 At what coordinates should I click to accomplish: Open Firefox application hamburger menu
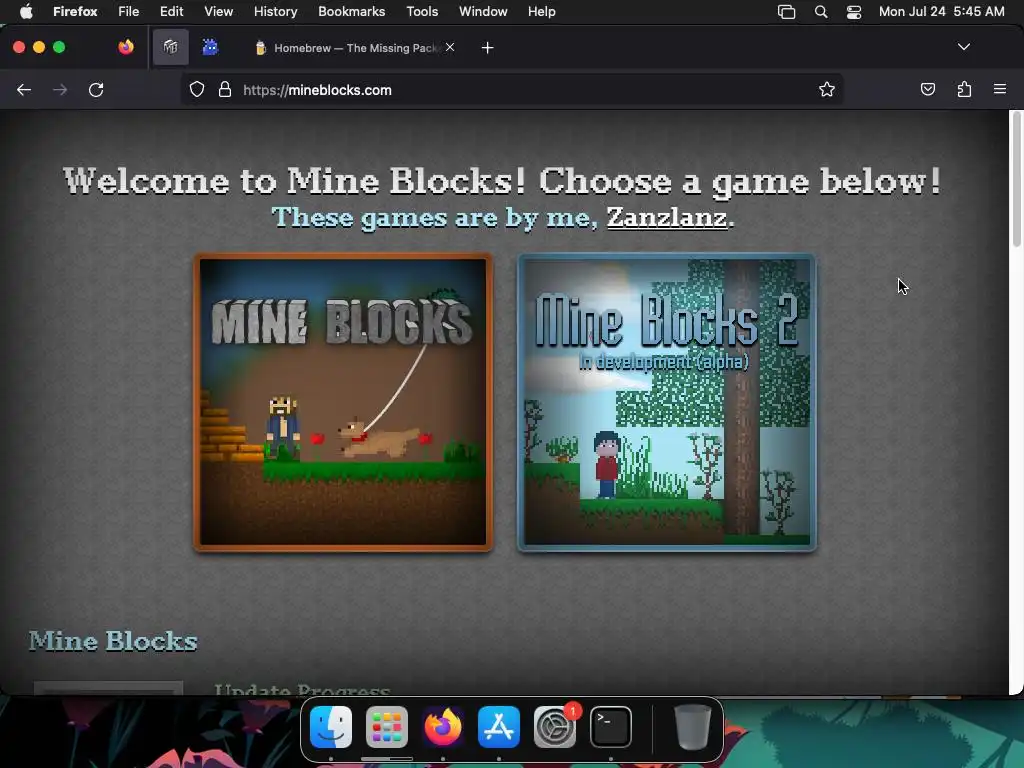(1000, 89)
